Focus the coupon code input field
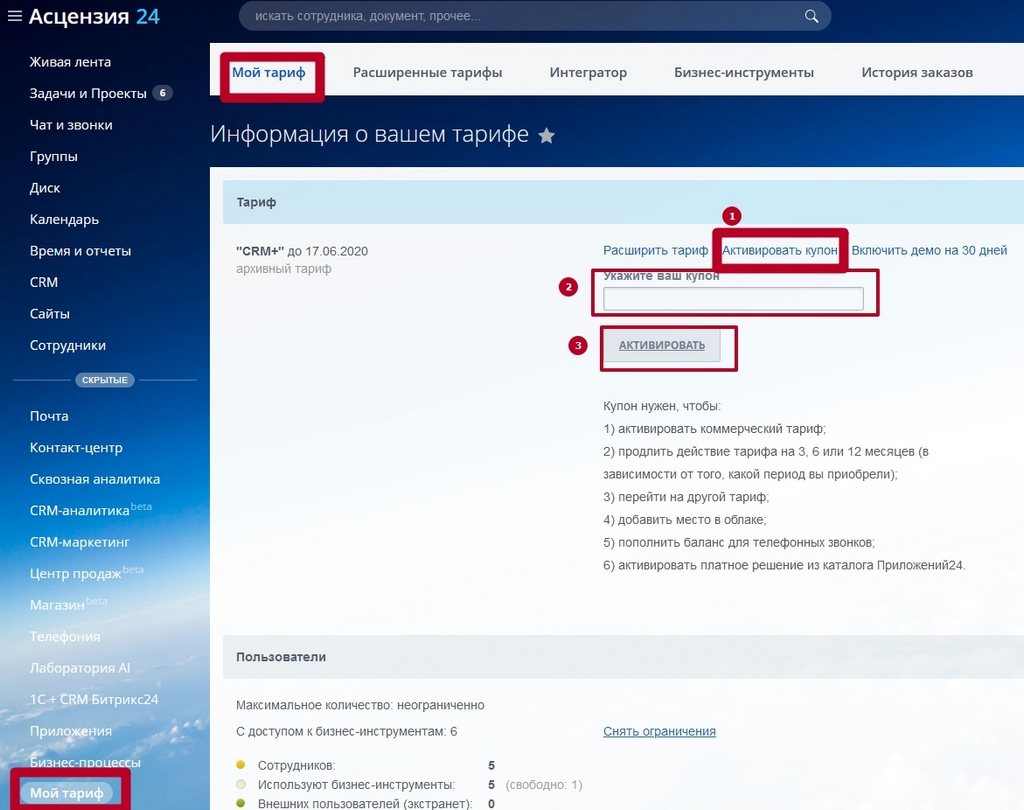The width and height of the screenshot is (1024, 810). (733, 299)
